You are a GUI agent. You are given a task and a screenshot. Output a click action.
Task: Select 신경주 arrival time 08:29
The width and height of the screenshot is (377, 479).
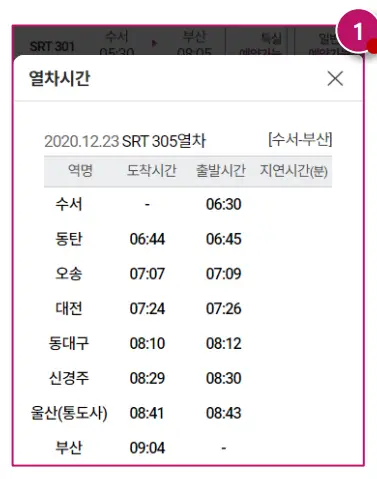click(147, 378)
